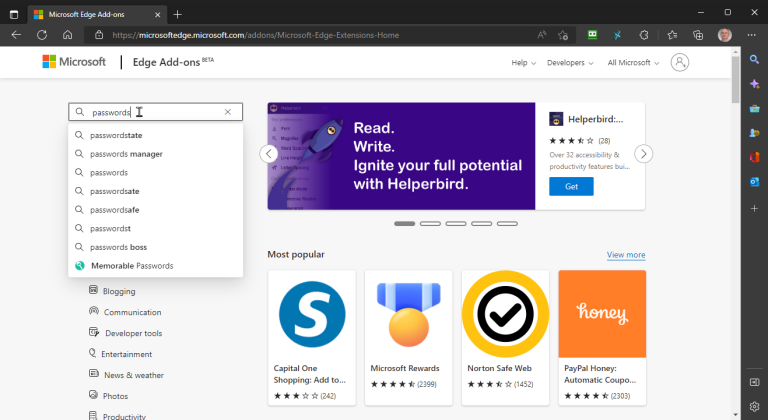The width and height of the screenshot is (768, 420).
Task: Choose the plain passwords suggestion
Action: 155,173
